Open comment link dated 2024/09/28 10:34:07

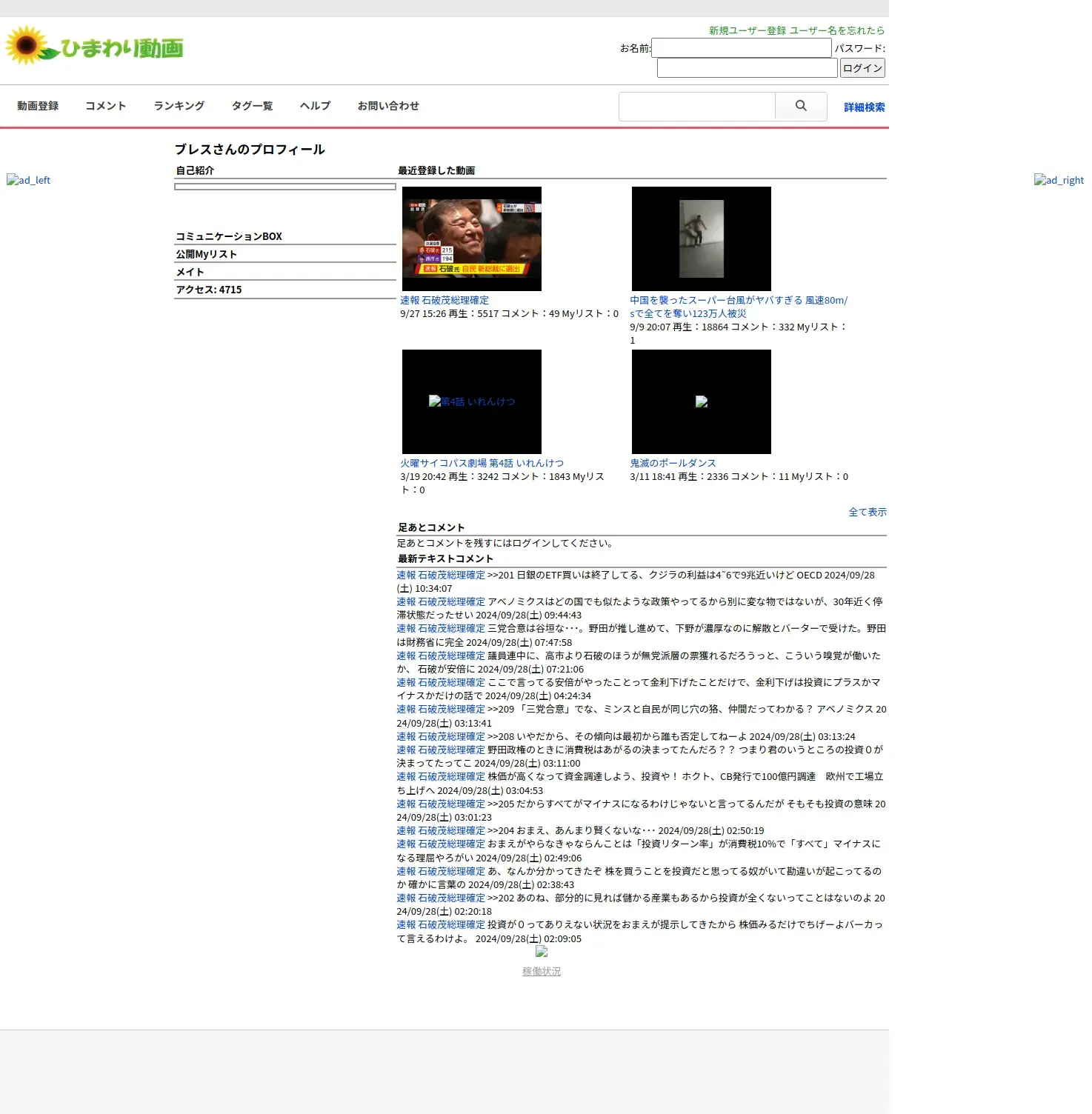pyautogui.click(x=441, y=575)
